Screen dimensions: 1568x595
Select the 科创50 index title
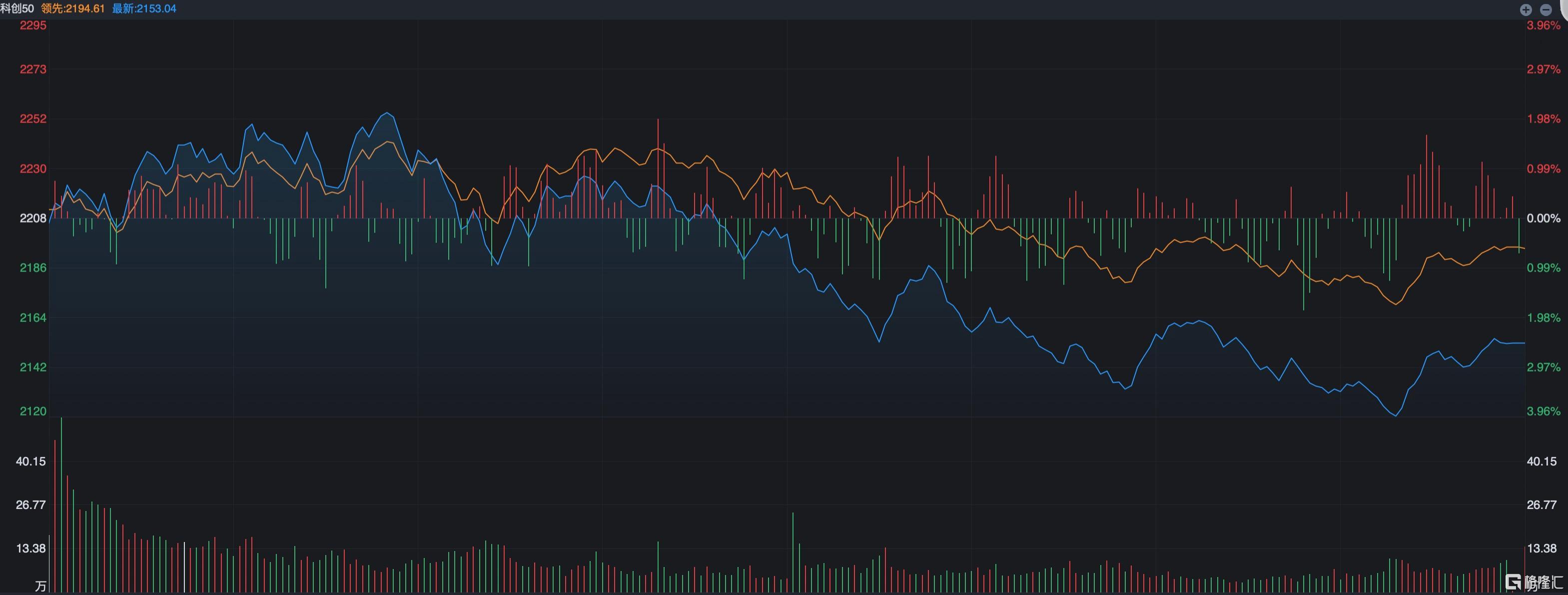17,8
